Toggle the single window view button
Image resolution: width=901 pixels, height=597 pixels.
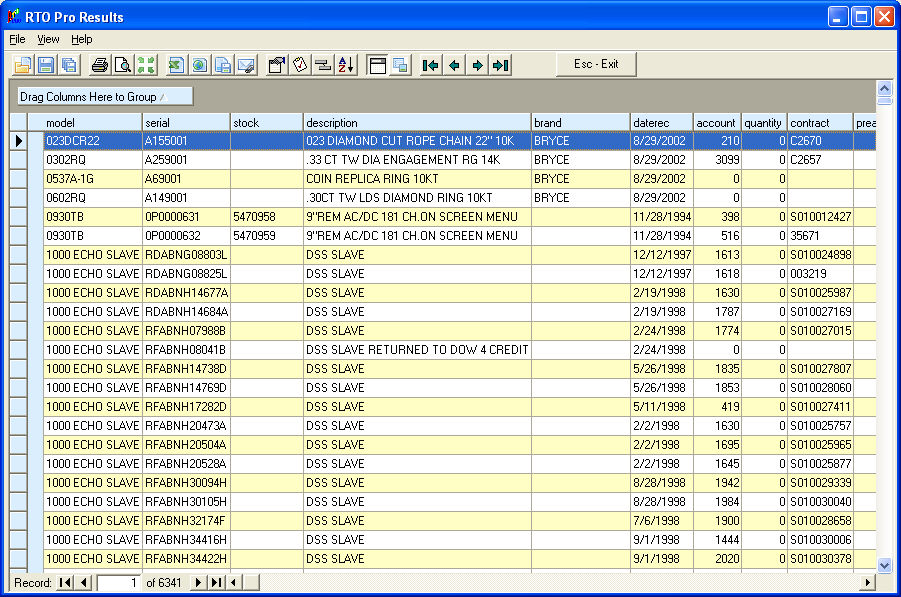coord(377,65)
